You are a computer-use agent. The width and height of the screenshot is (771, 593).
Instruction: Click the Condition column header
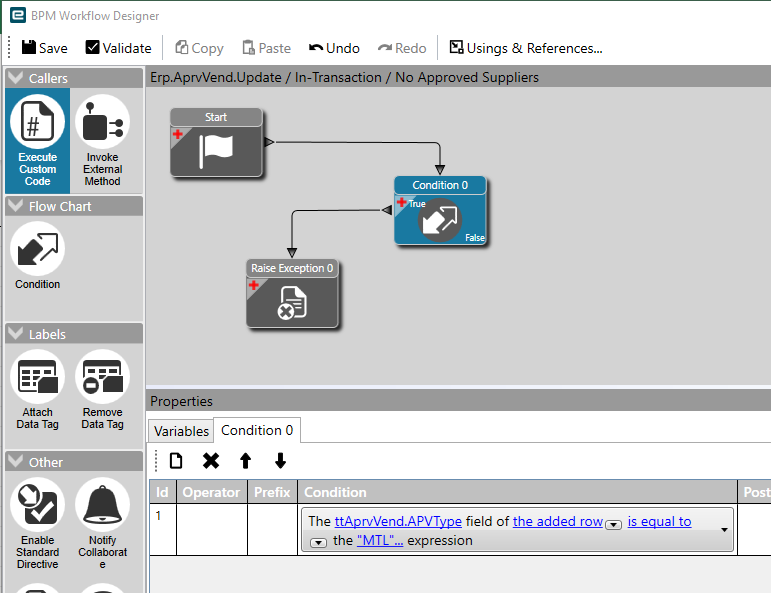click(517, 492)
